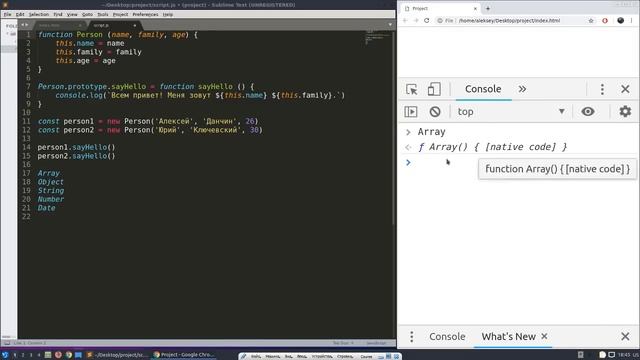This screenshot has height=360, width=640.
Task: Open the Help menu in Sublime Text
Action: coord(168,14)
